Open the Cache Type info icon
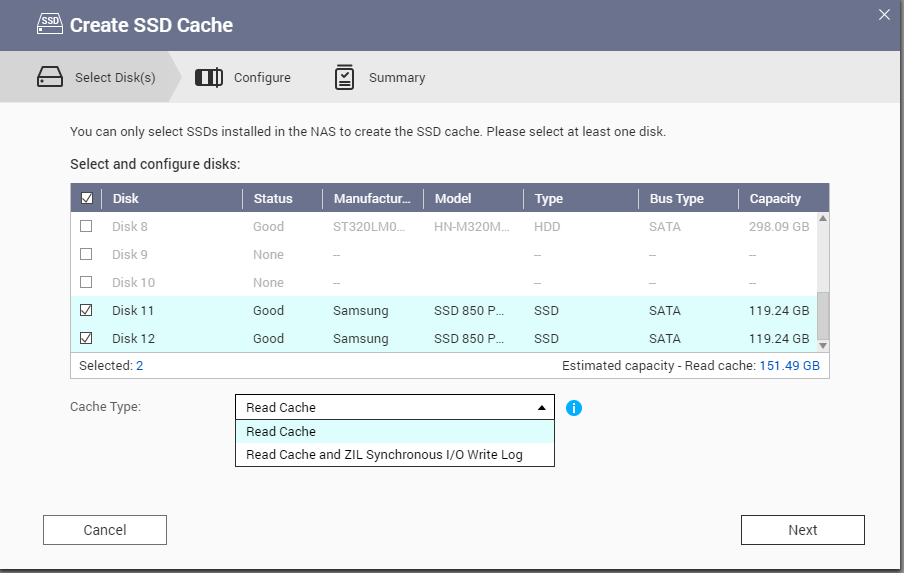This screenshot has width=904, height=573. 574,408
